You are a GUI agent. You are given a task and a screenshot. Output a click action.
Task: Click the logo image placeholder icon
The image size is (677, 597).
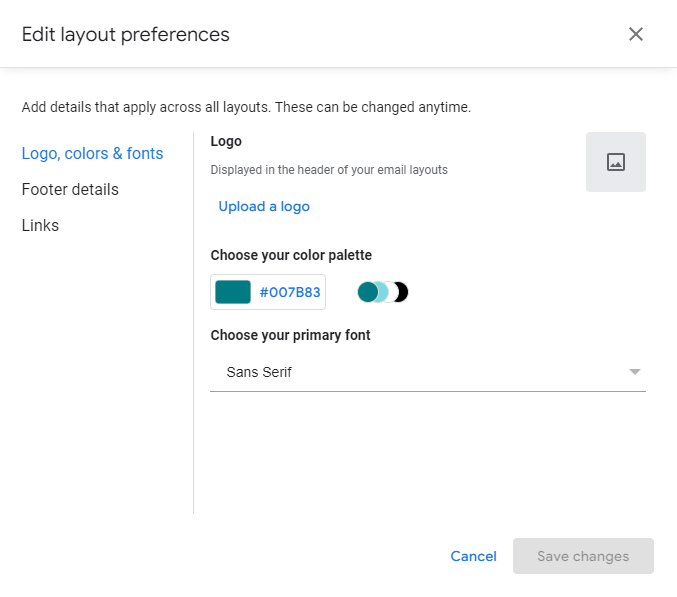pos(615,162)
